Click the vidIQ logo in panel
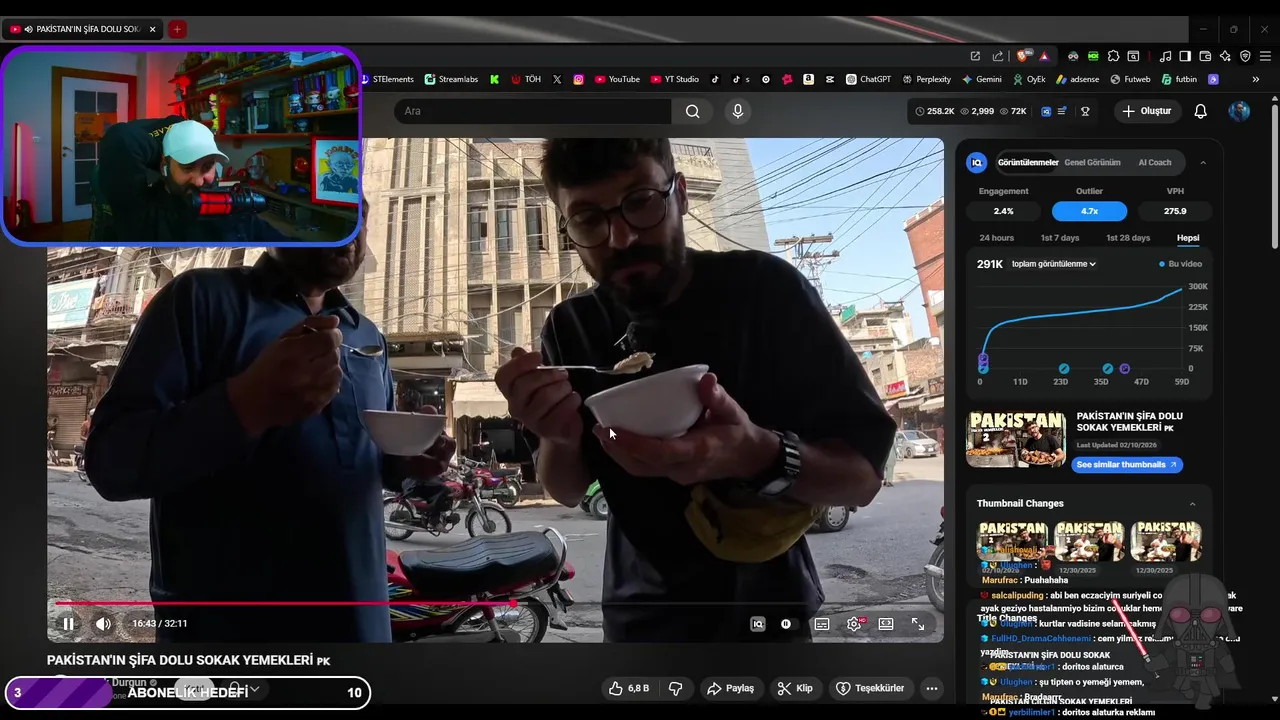 tap(977, 162)
